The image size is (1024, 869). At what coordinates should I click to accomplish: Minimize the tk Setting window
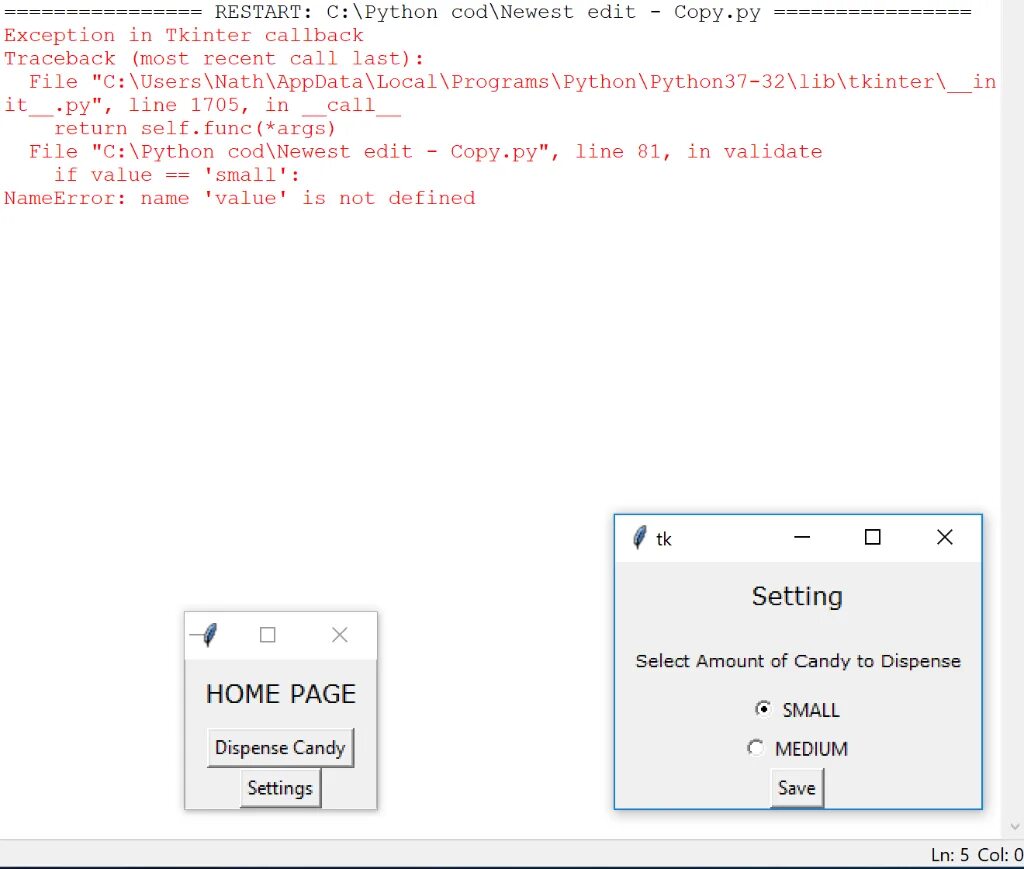(802, 537)
